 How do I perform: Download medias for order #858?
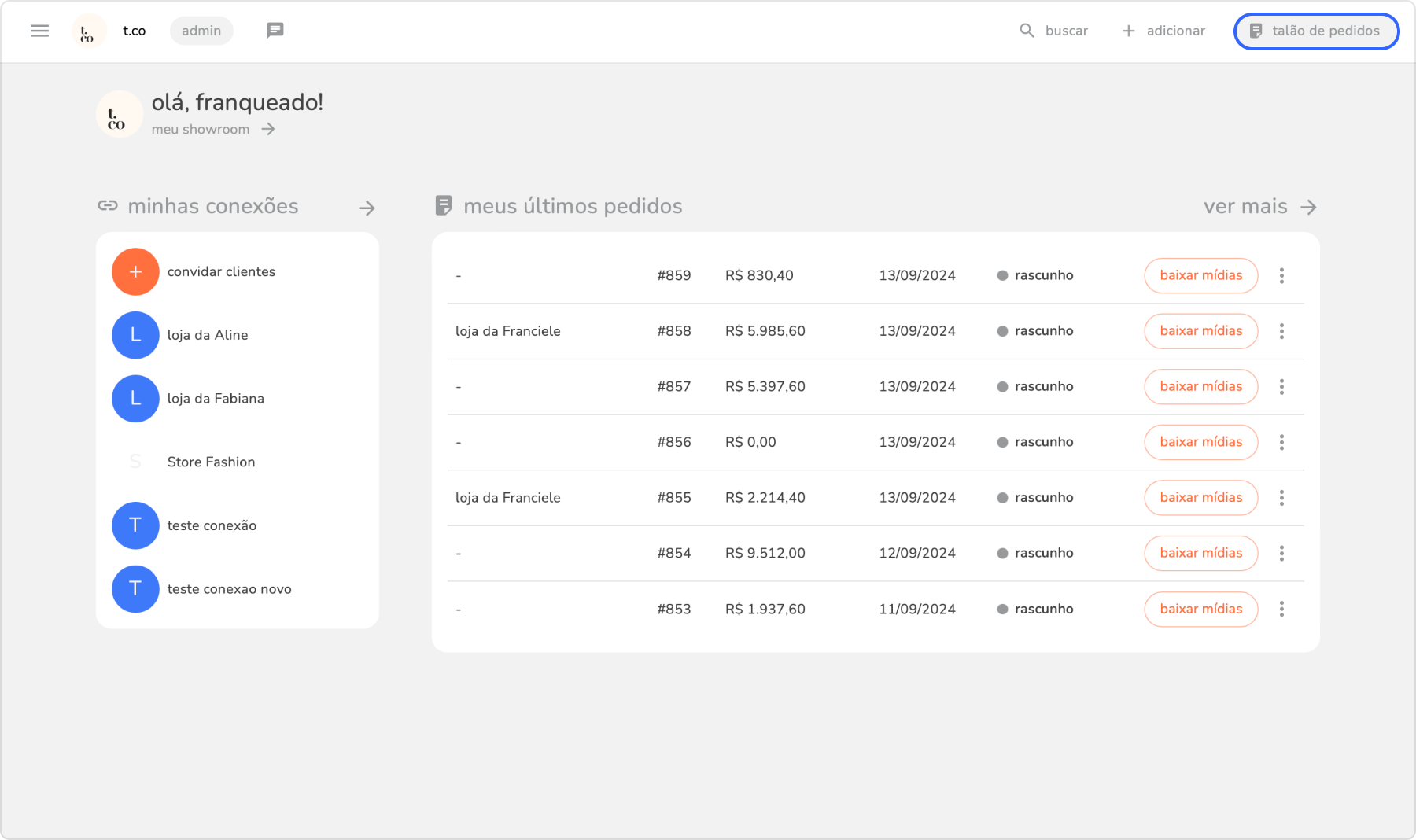tap(1200, 331)
